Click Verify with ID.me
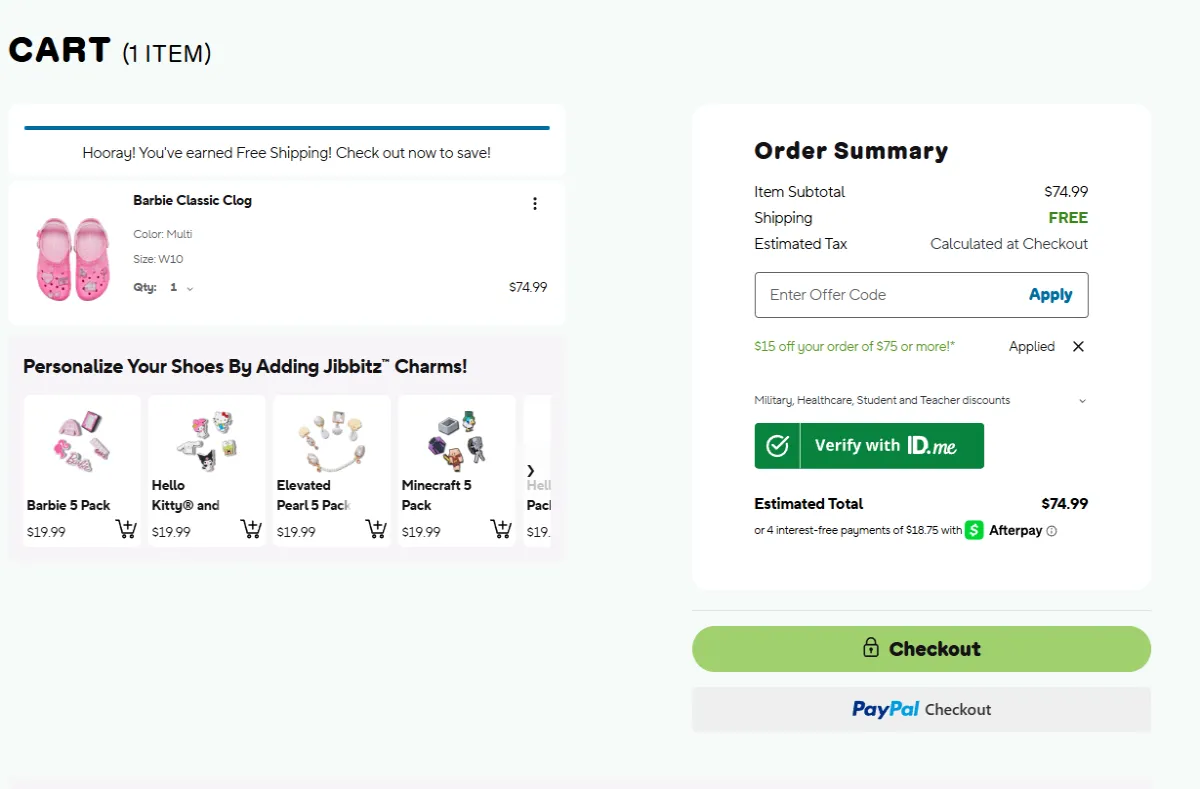Viewport: 1200px width, 789px height. pyautogui.click(x=869, y=445)
